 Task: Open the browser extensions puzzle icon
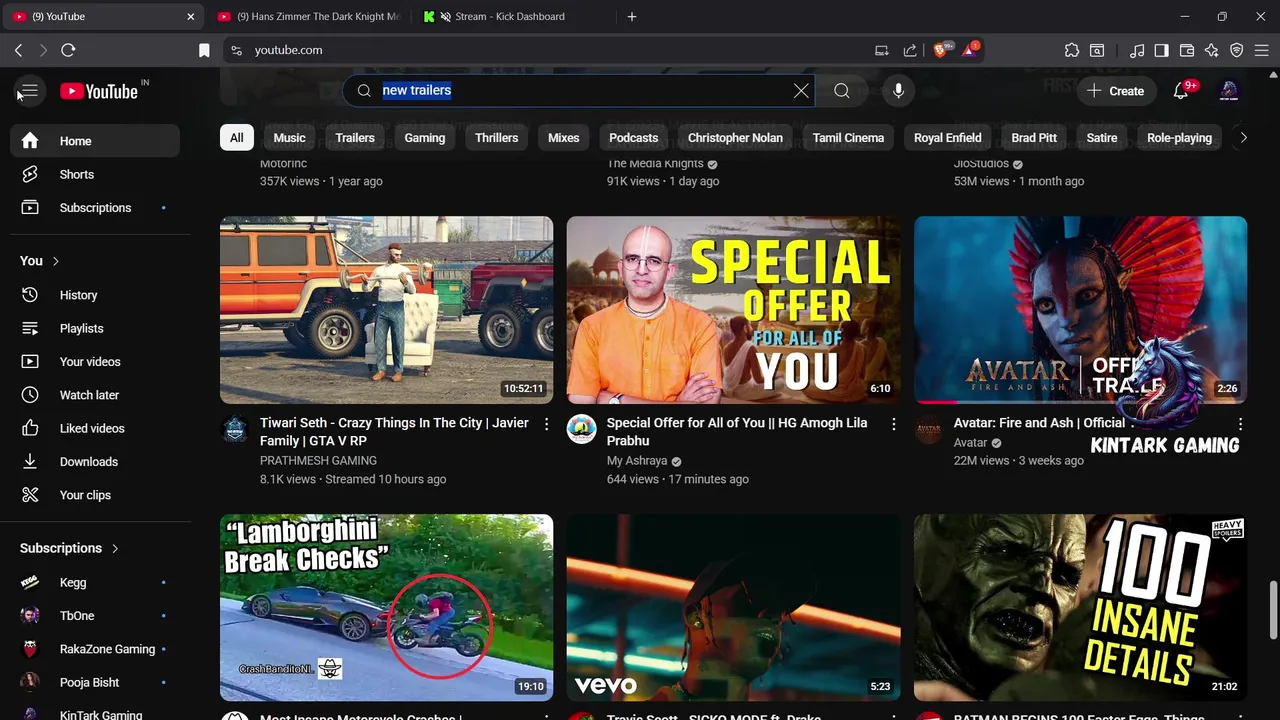1072,50
